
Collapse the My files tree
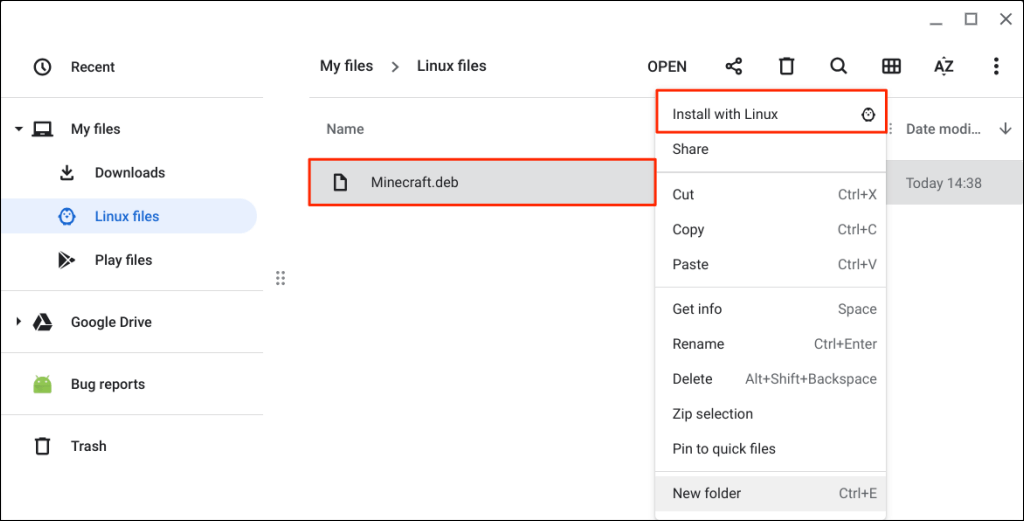coord(18,129)
